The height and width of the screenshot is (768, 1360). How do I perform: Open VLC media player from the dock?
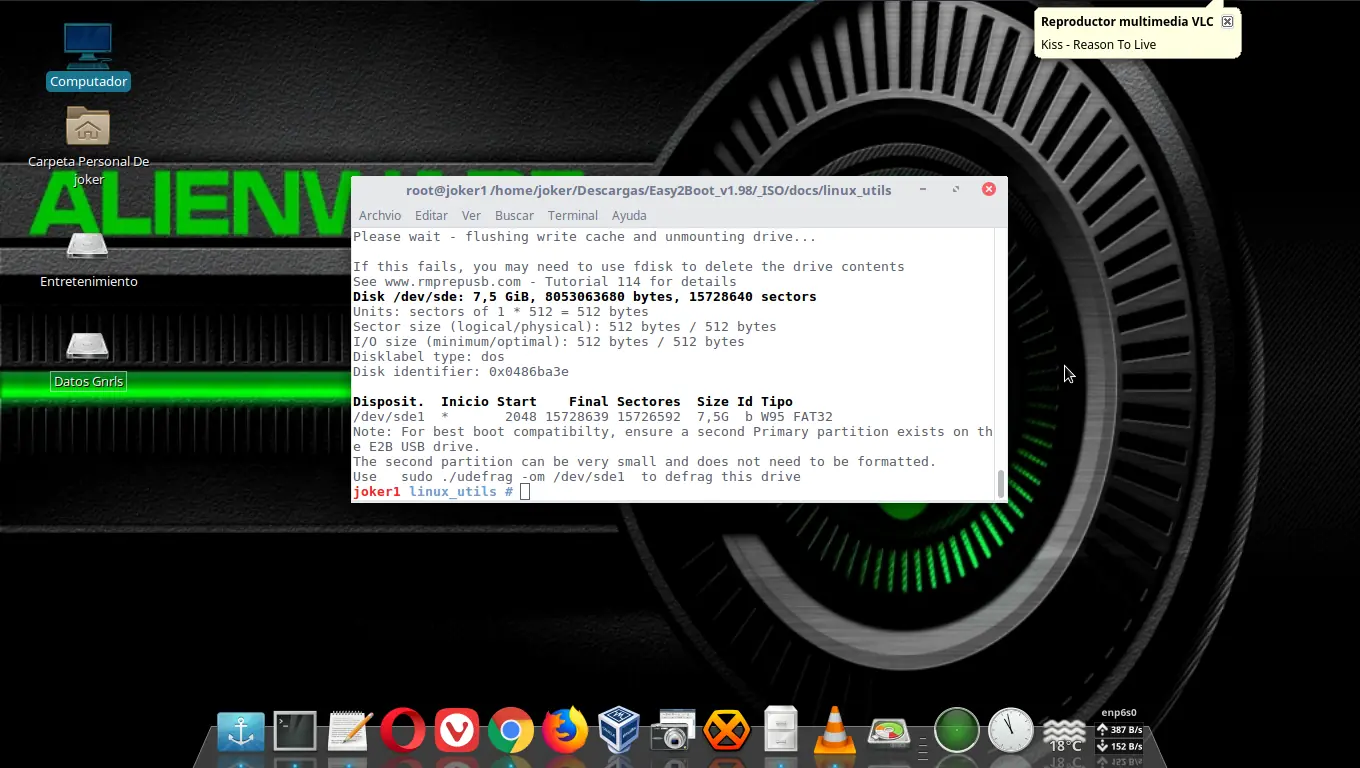click(835, 730)
